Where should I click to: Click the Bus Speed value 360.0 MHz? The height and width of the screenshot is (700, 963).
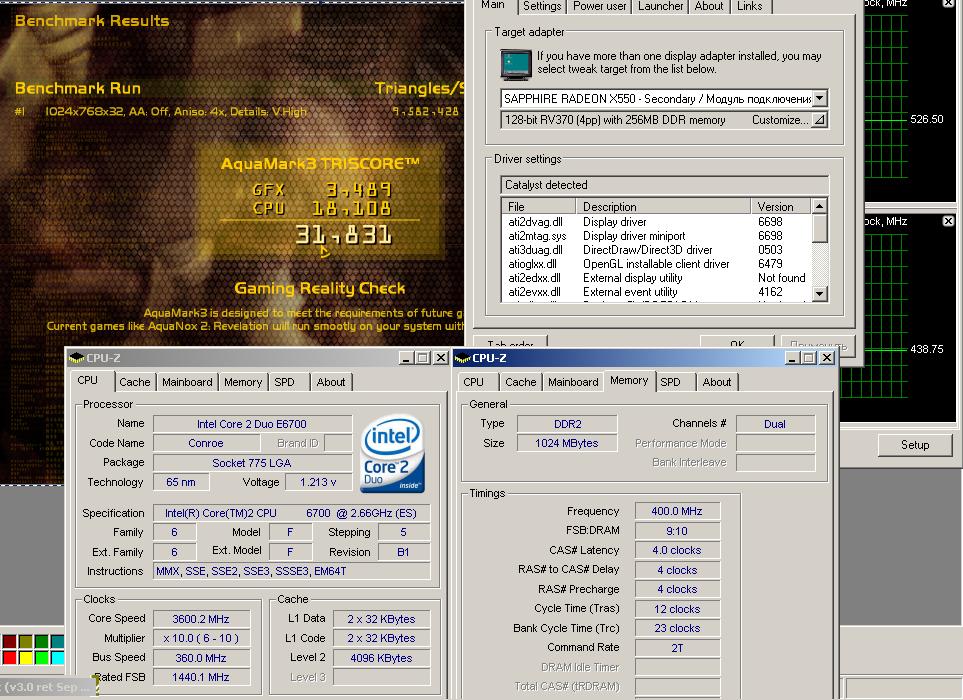(x=201, y=658)
